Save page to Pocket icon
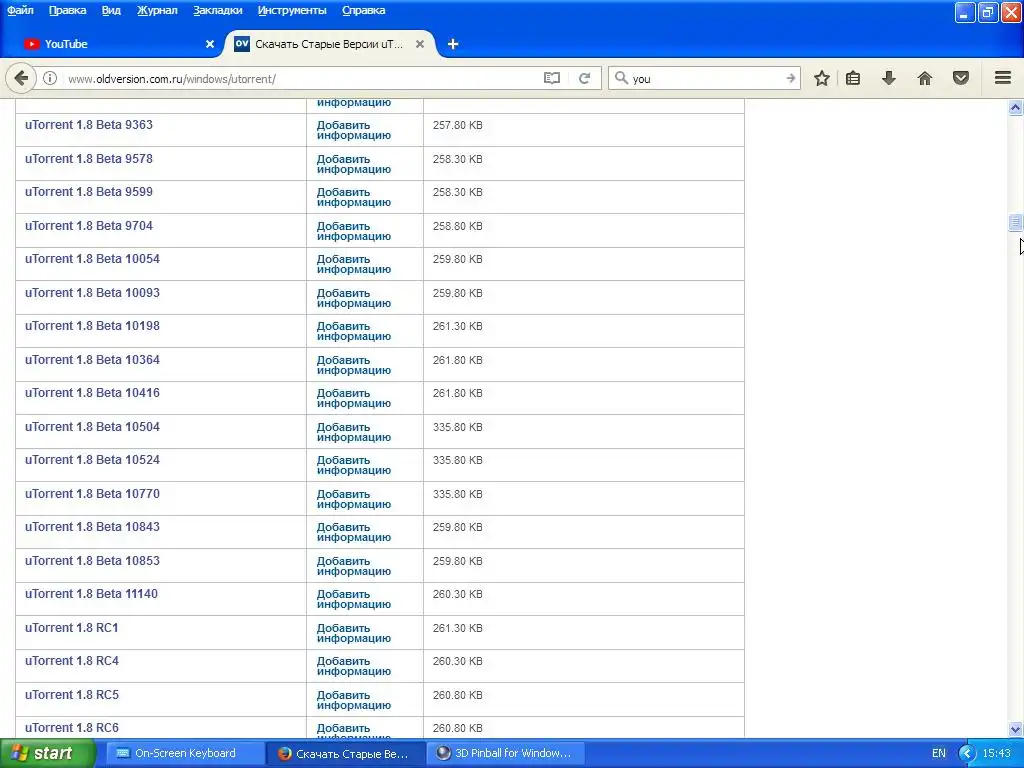This screenshot has width=1024, height=768. click(x=961, y=78)
